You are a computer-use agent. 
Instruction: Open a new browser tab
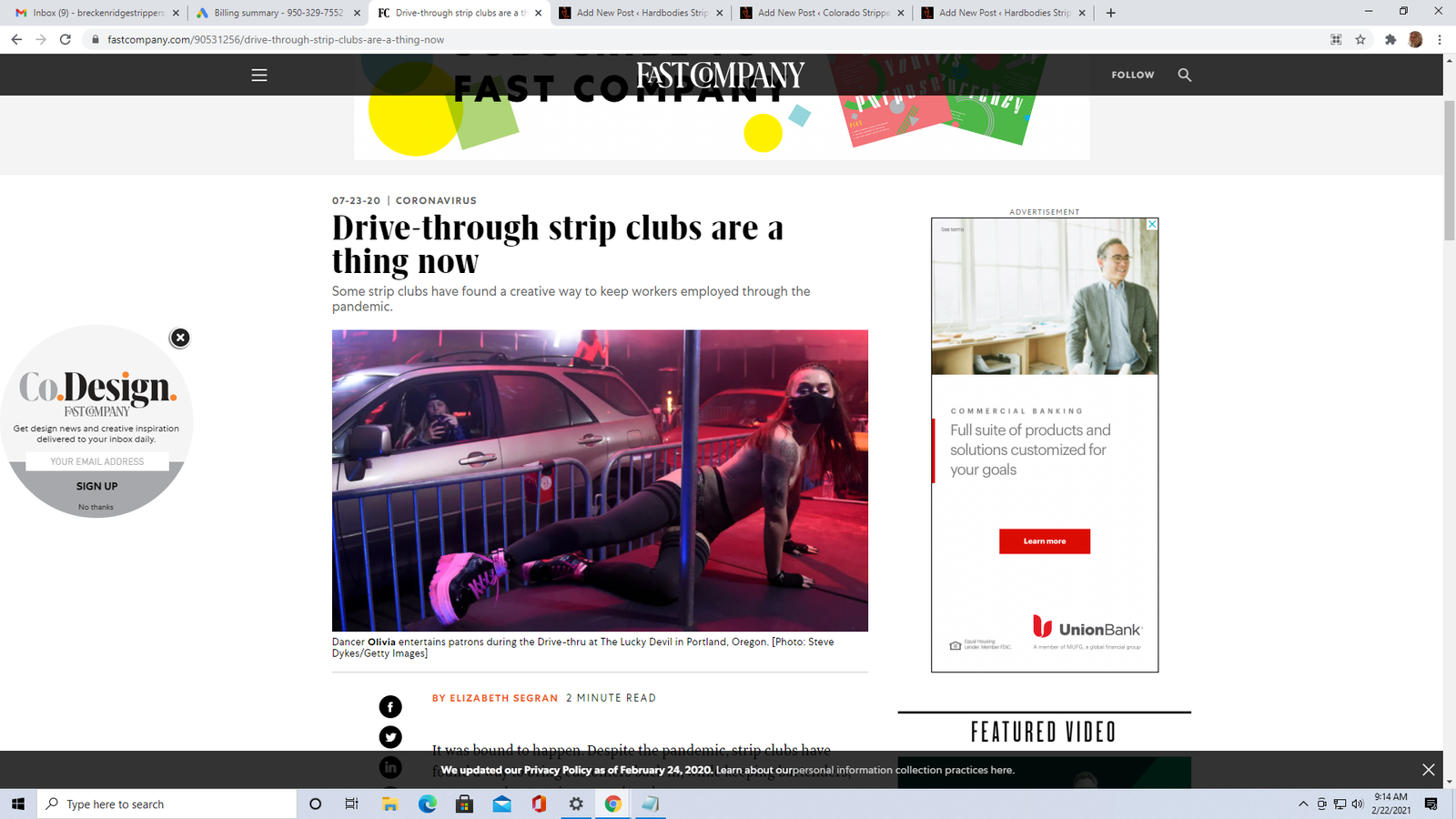click(x=1110, y=13)
